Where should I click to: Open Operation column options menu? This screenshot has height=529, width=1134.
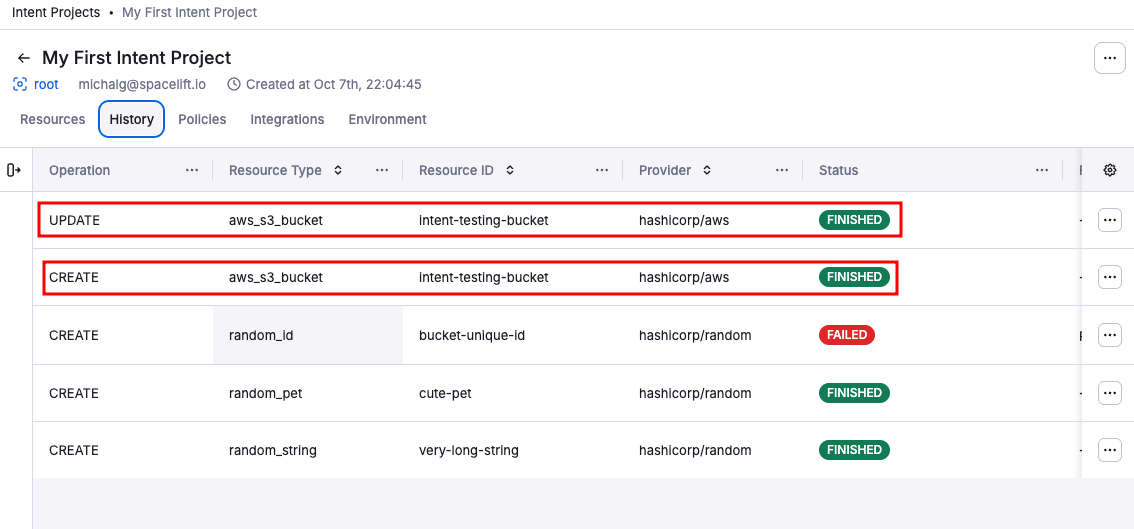[x=192, y=170]
